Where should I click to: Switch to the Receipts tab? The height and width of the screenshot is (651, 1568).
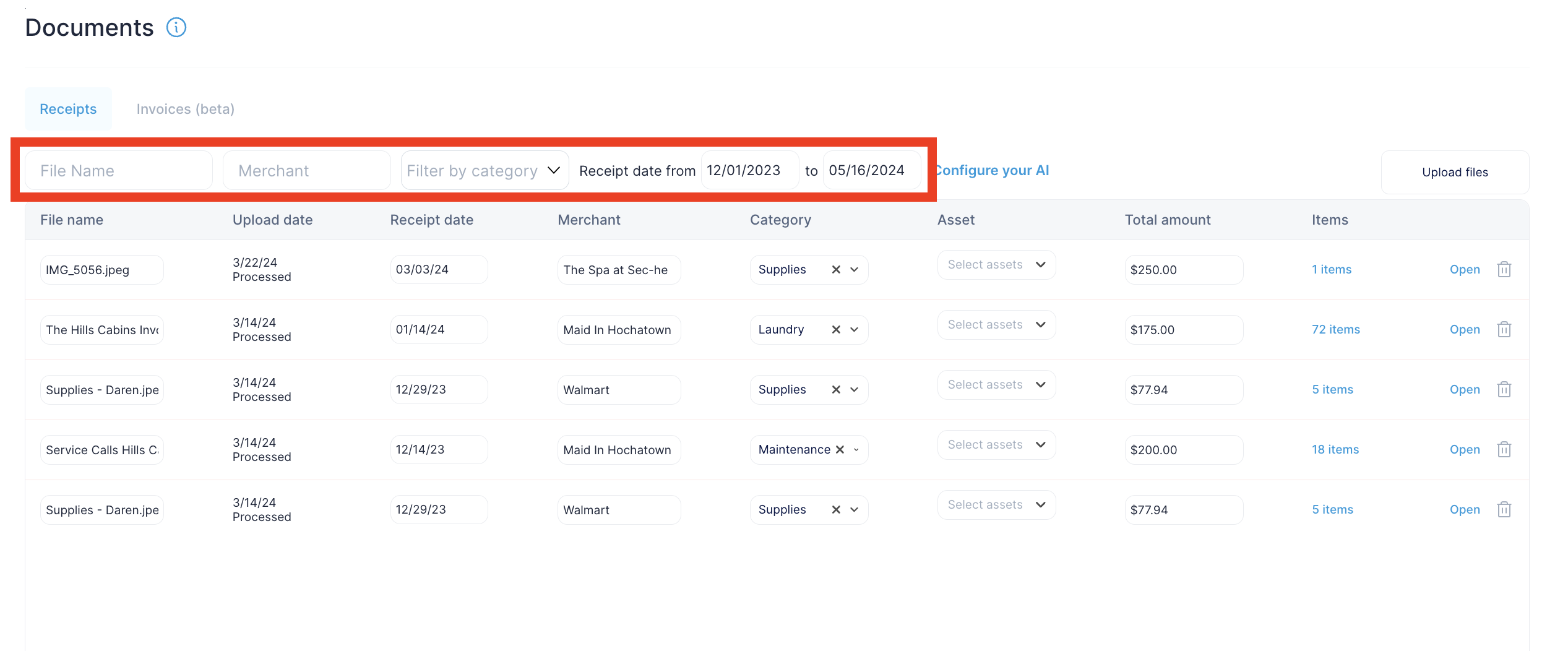click(68, 109)
